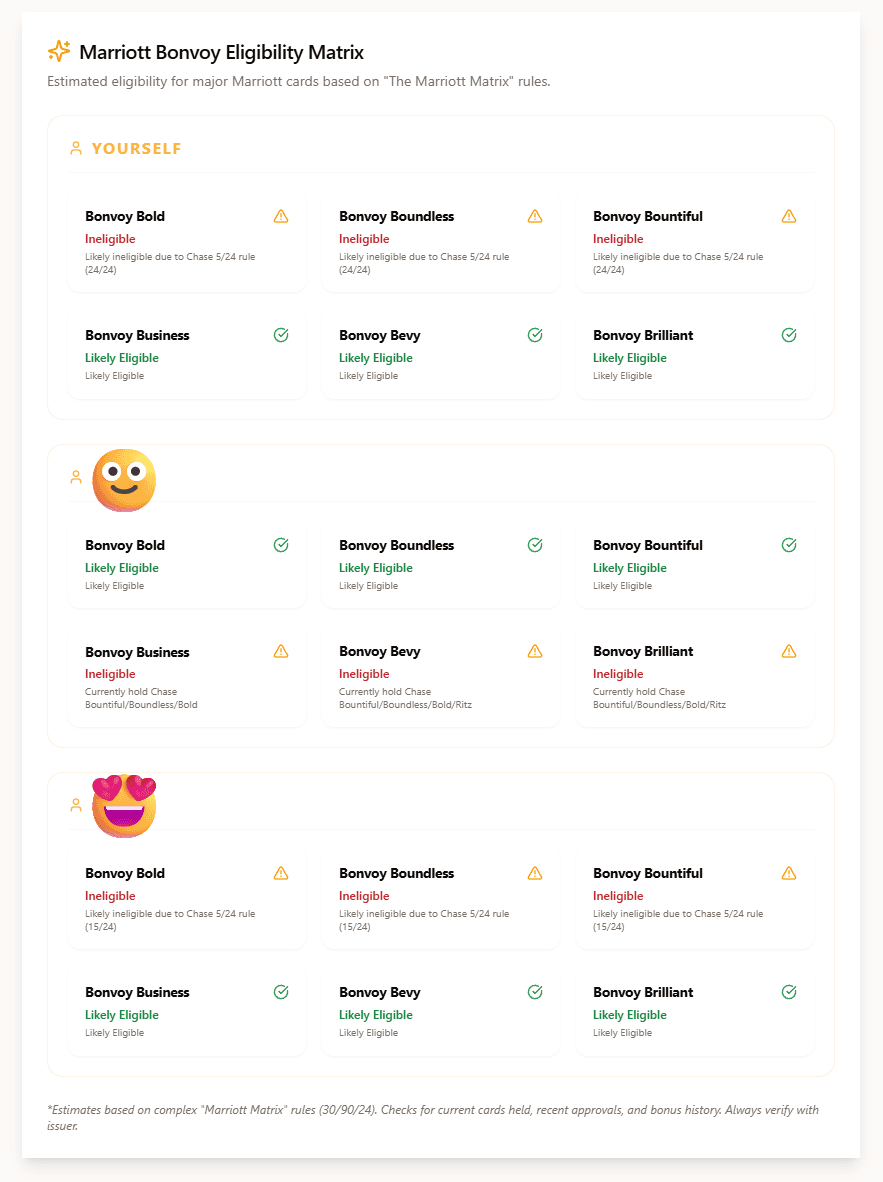Select the Bonvoy Bold card title in YOURSELF
The image size is (883, 1182).
[125, 216]
